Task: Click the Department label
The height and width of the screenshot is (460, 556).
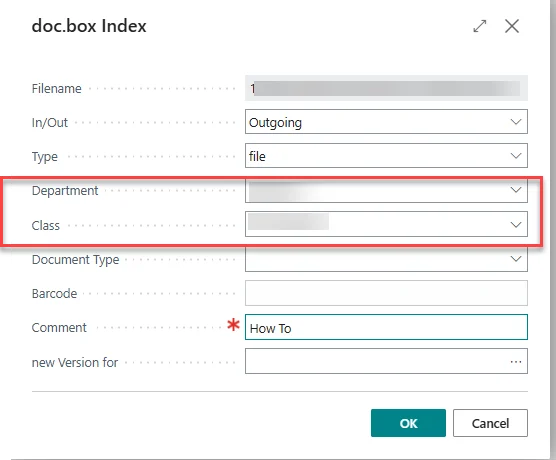Action: pyautogui.click(x=65, y=191)
